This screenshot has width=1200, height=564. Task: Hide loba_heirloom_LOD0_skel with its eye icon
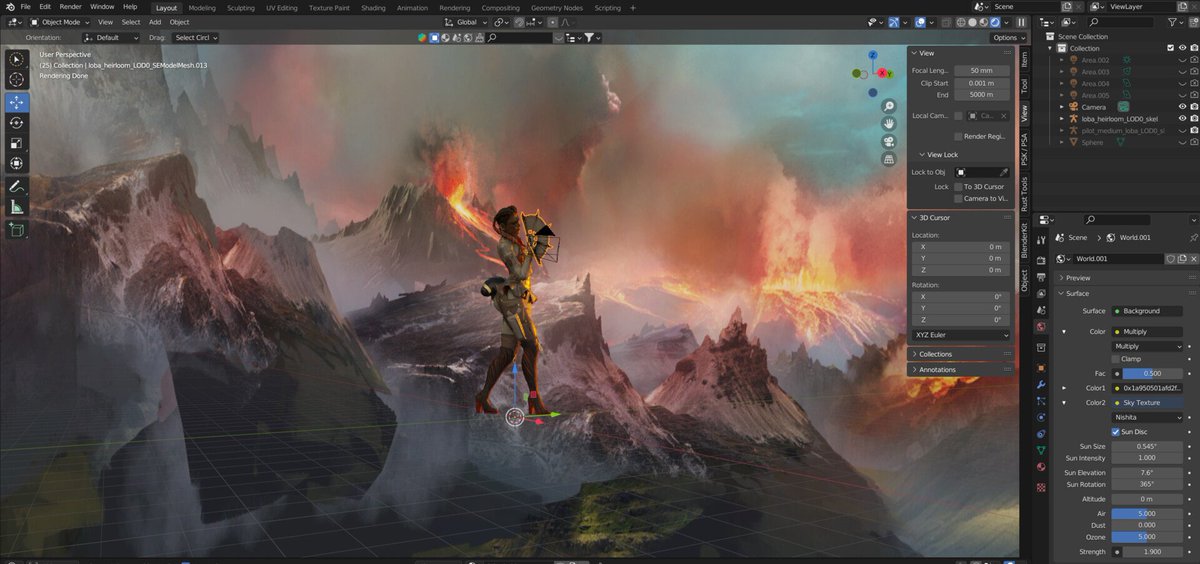pyautogui.click(x=1182, y=119)
